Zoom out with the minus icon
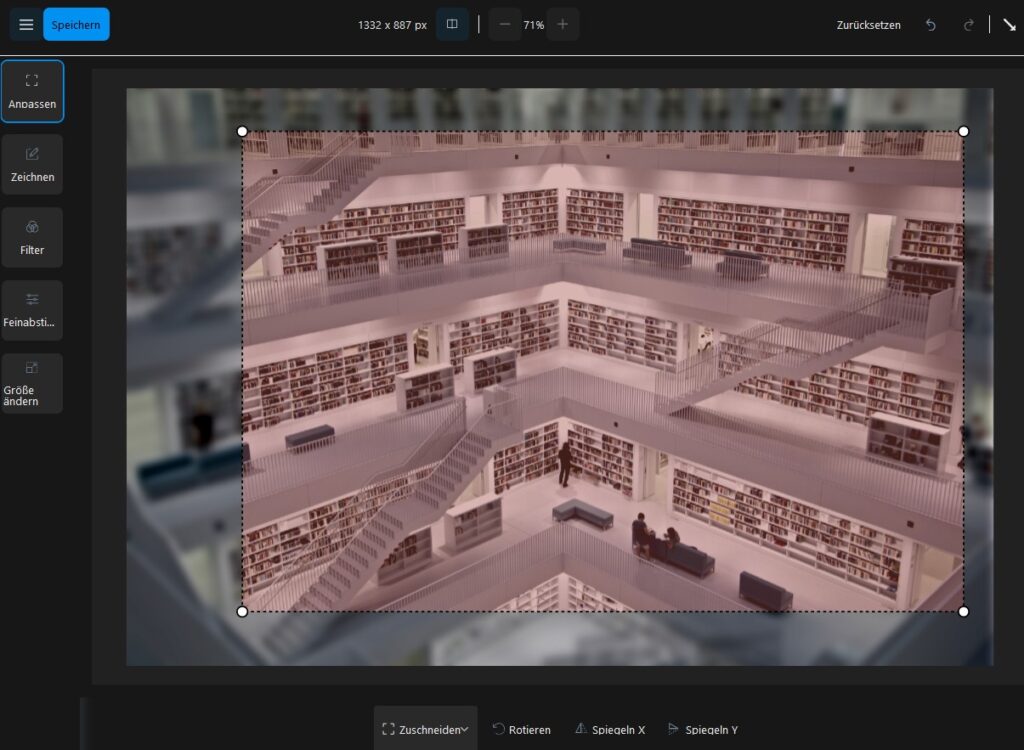The width and height of the screenshot is (1024, 750). (505, 25)
